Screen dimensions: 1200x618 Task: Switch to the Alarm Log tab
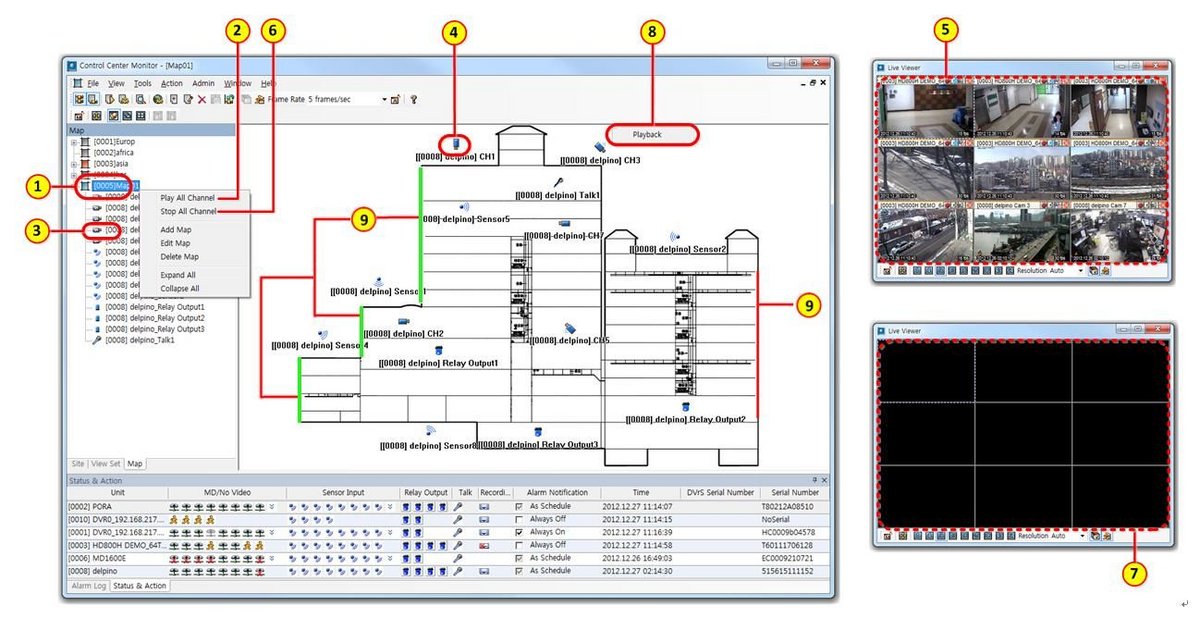pyautogui.click(x=88, y=586)
